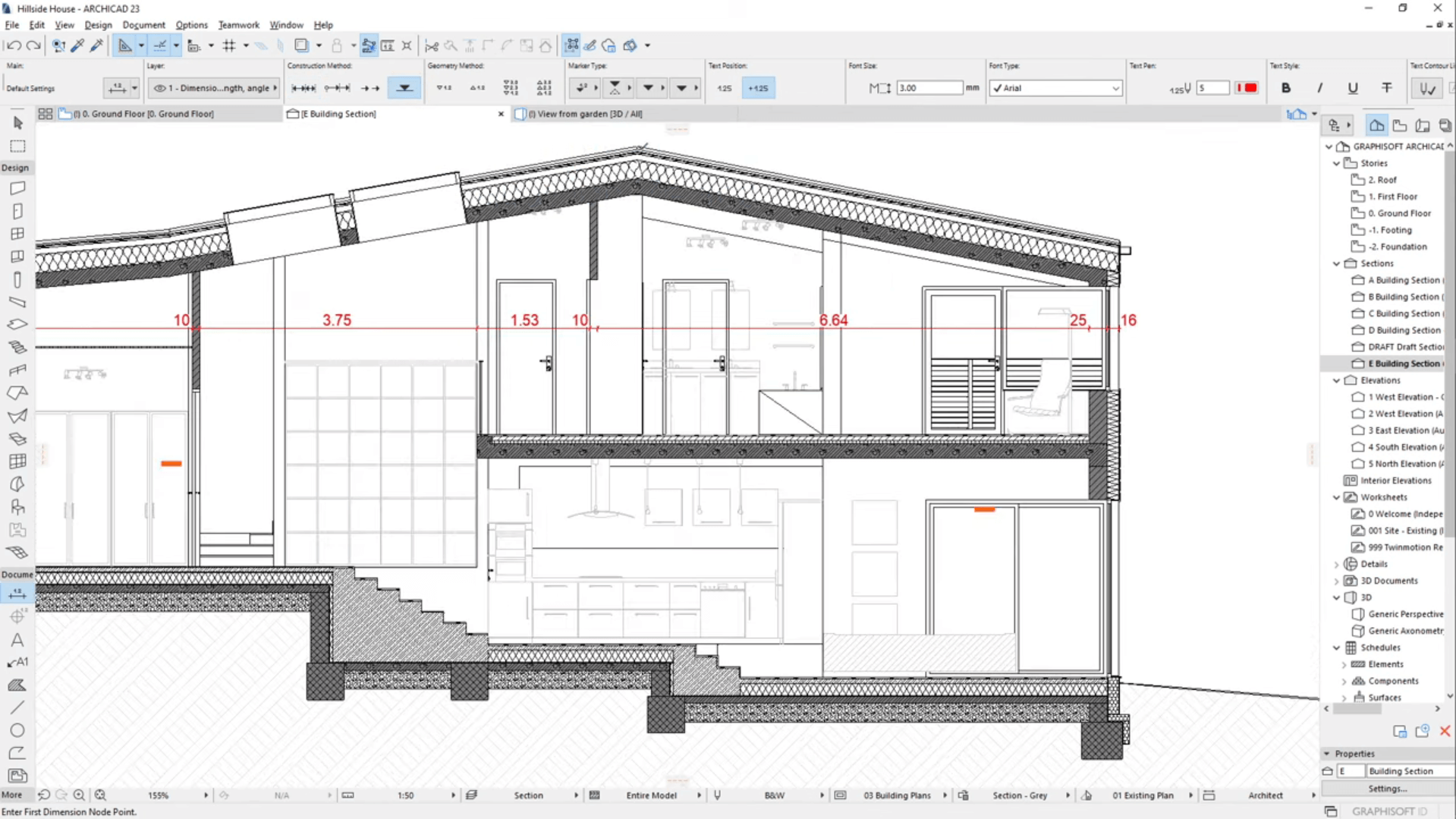1456x819 pixels.
Task: Enable text position +1.25 above line
Action: pos(758,88)
